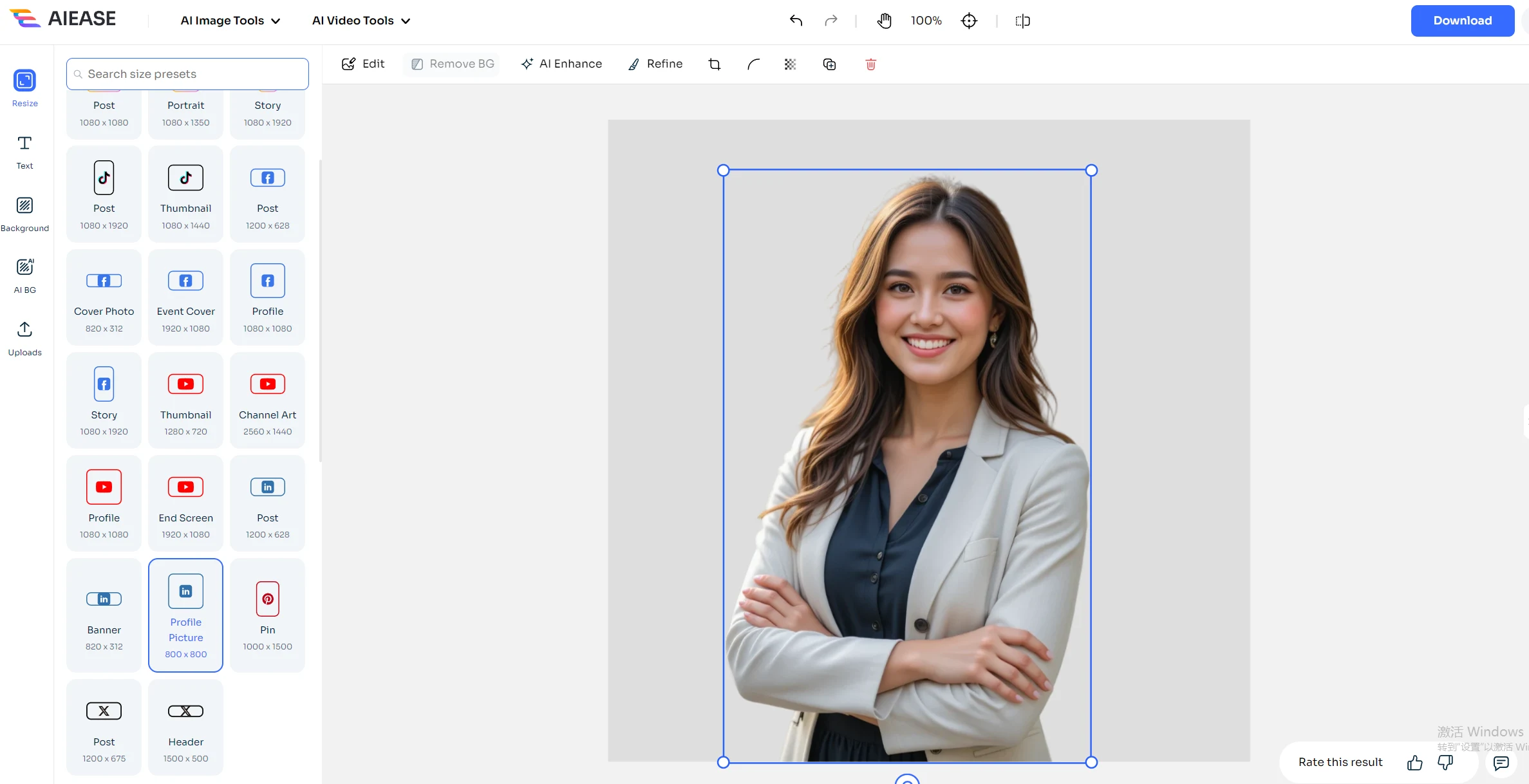
Task: Click the blue Download button
Action: (x=1462, y=21)
